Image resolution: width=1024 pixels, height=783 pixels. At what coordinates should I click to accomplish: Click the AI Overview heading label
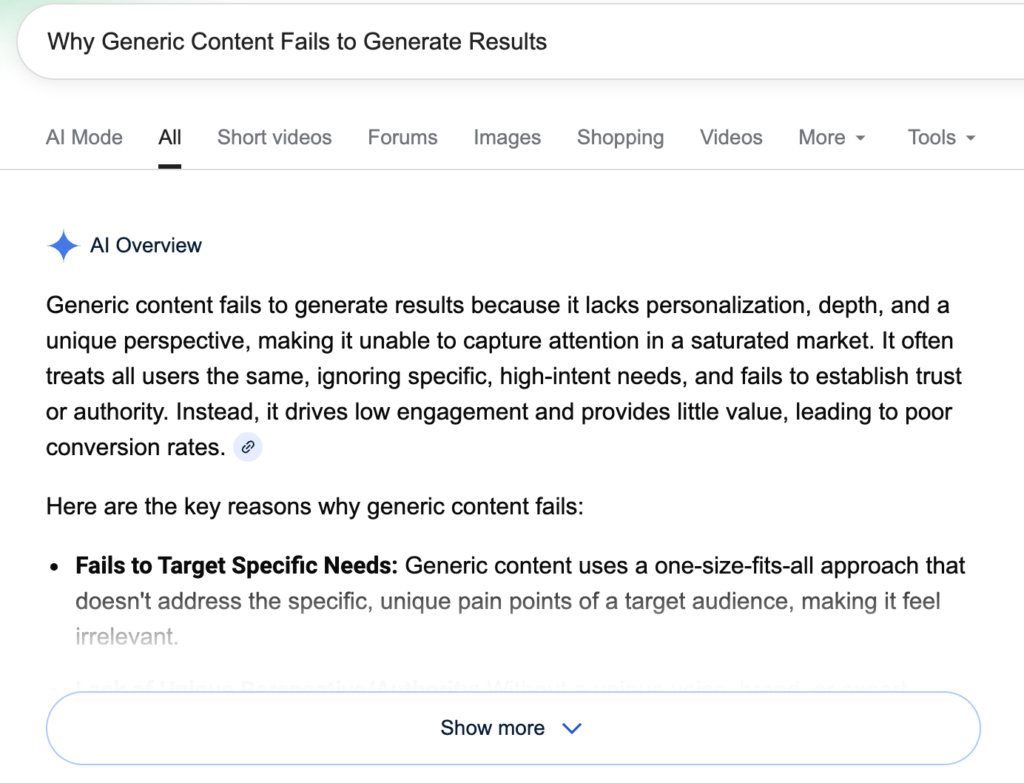[146, 245]
